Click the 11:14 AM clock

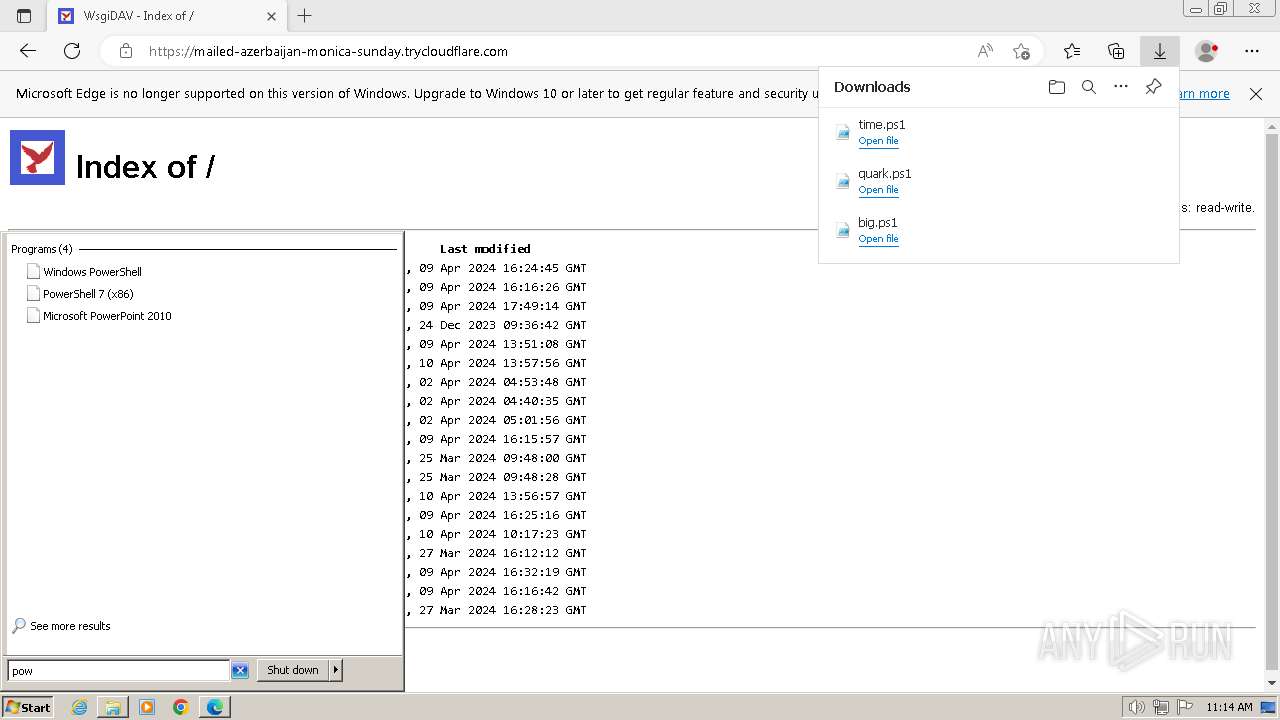[x=1229, y=707]
